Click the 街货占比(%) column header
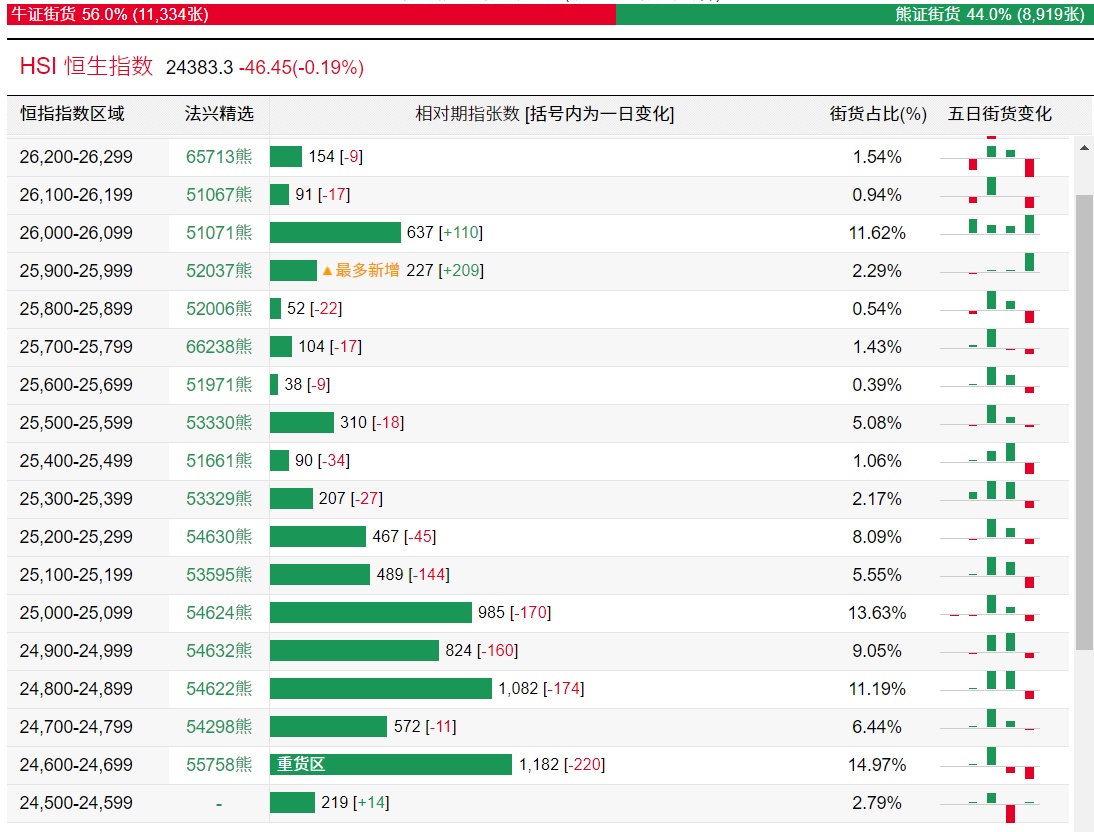The height and width of the screenshot is (832, 1094). [878, 114]
